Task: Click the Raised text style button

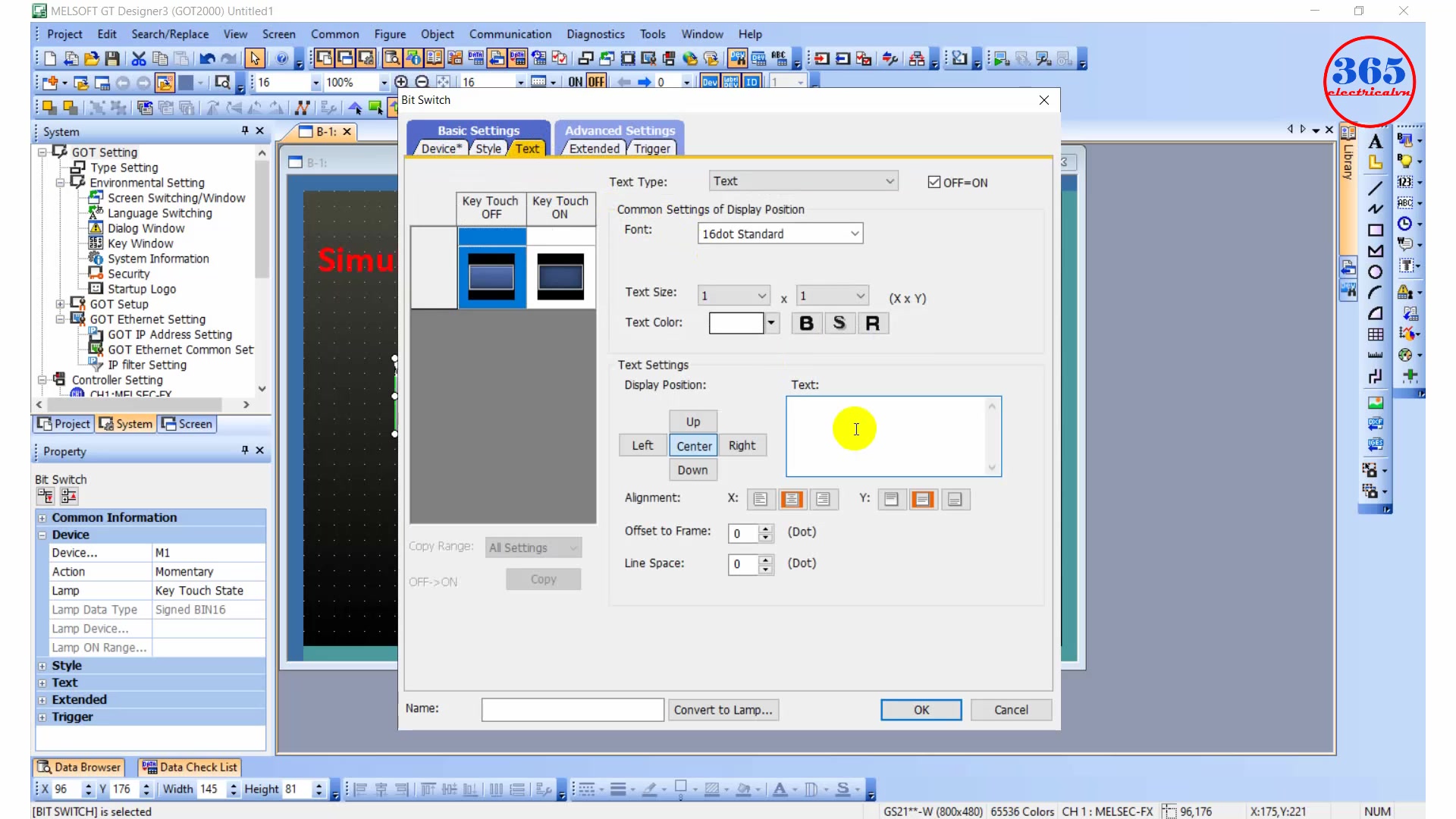Action: point(873,323)
